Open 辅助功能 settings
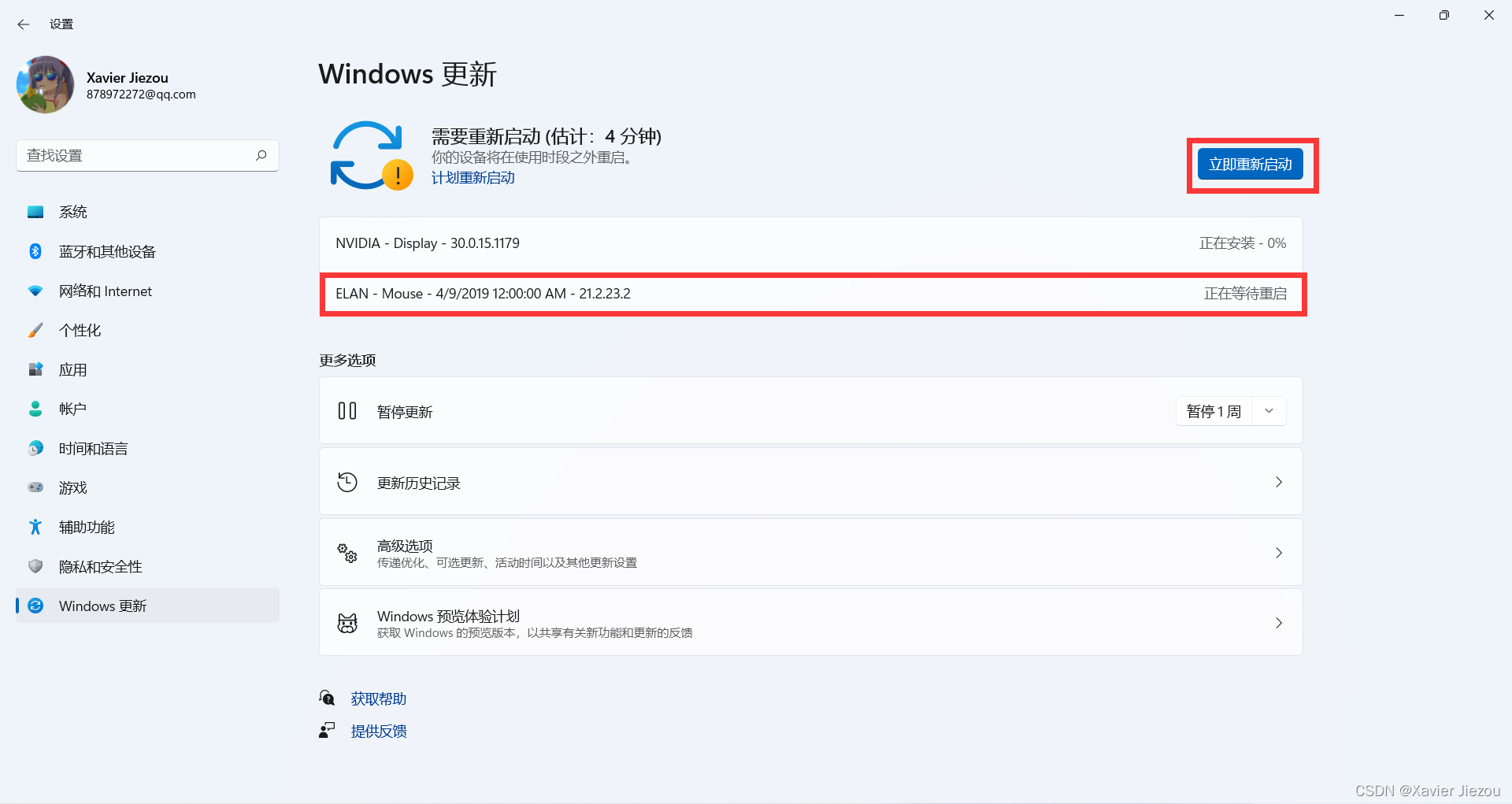The height and width of the screenshot is (804, 1512). 147,527
